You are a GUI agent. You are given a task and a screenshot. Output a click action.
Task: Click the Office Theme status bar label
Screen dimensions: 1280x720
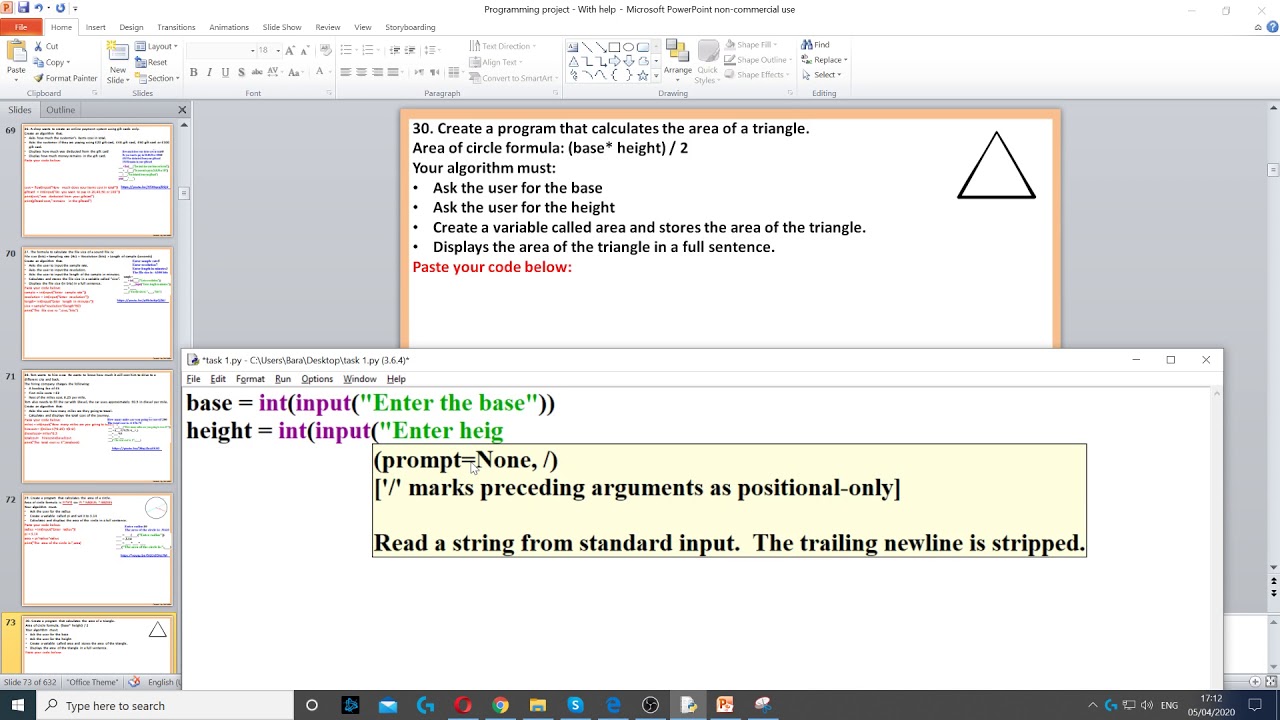click(93, 682)
